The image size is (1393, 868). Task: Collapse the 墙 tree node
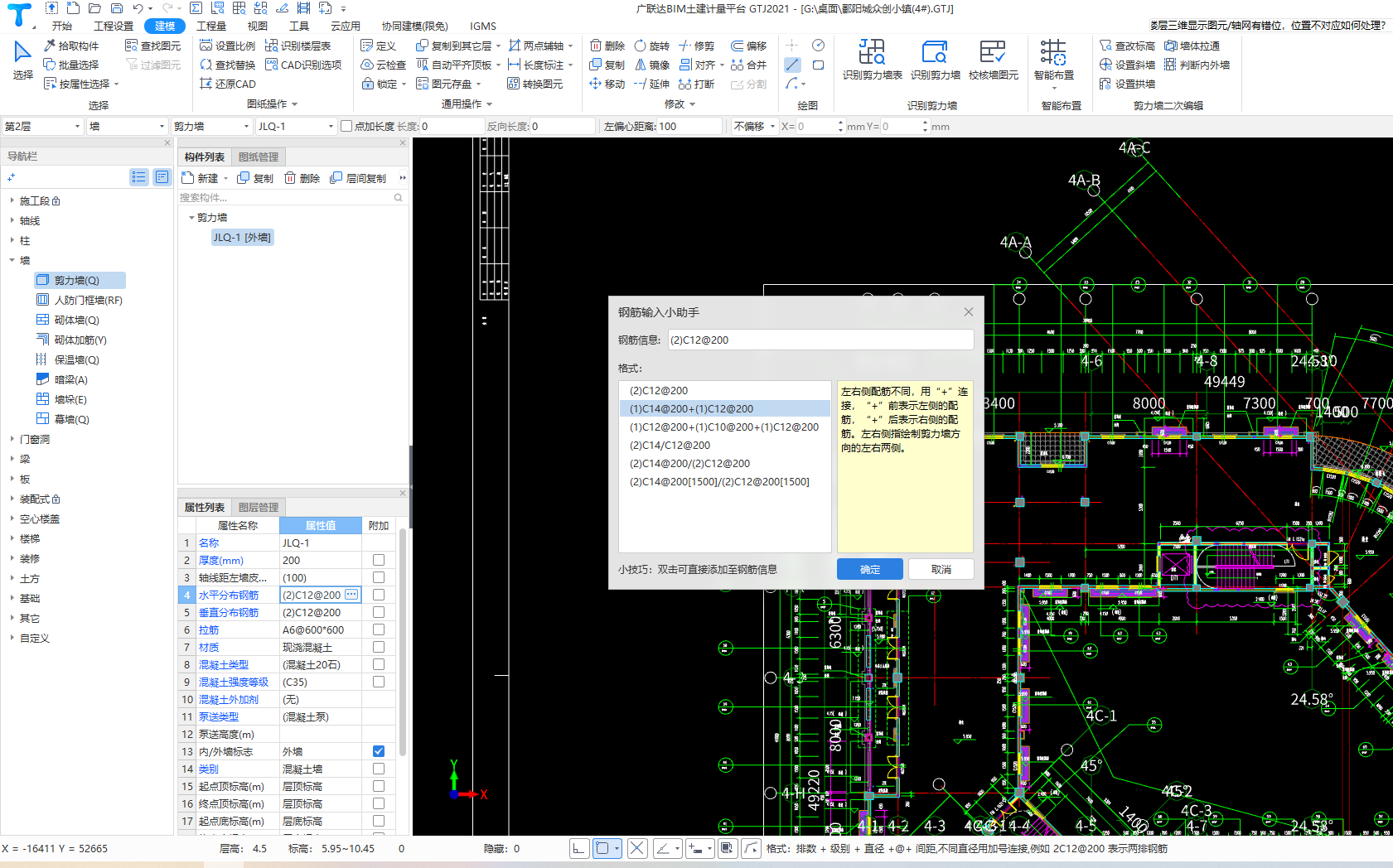pyautogui.click(x=12, y=260)
